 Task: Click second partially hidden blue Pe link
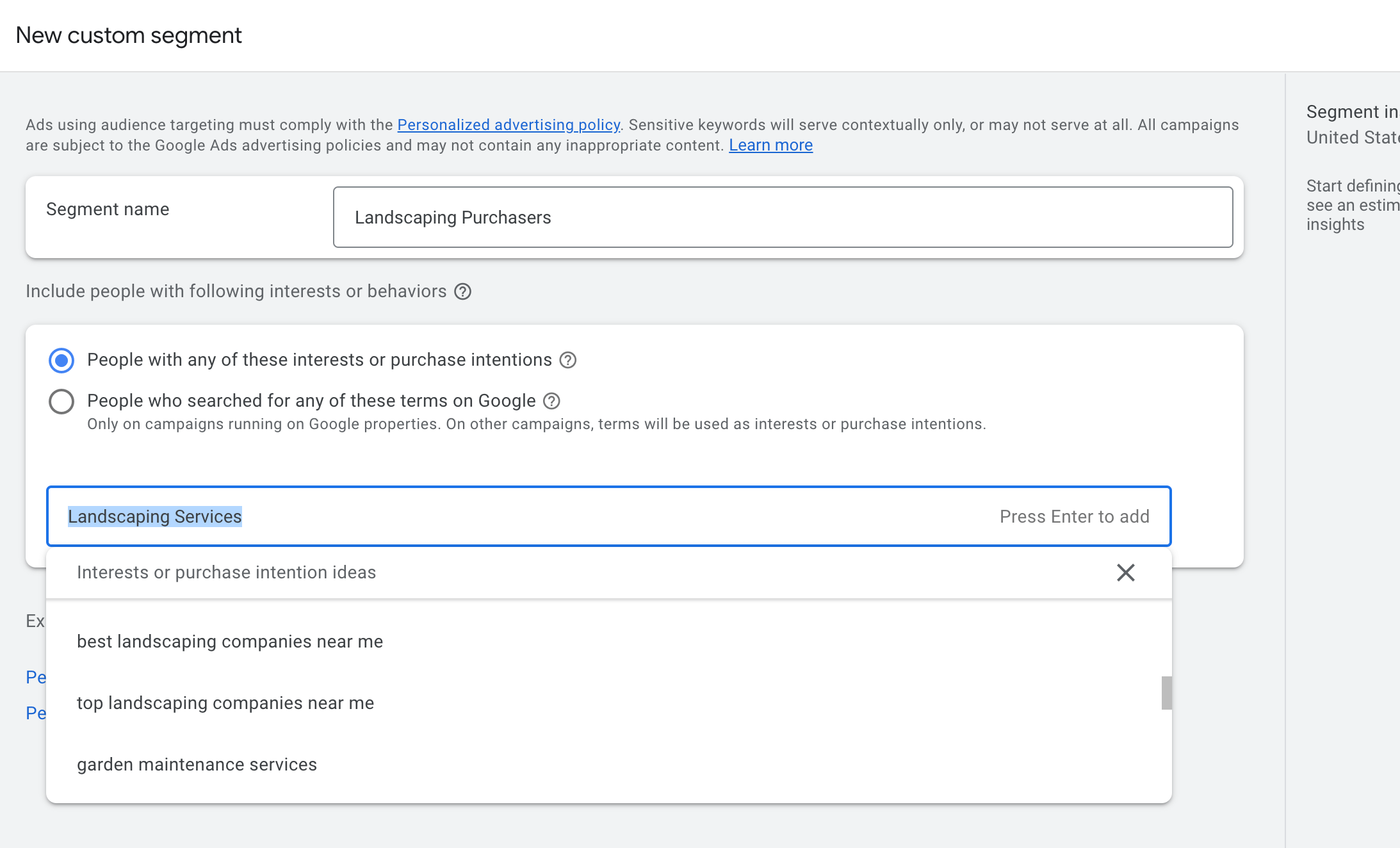pos(36,713)
